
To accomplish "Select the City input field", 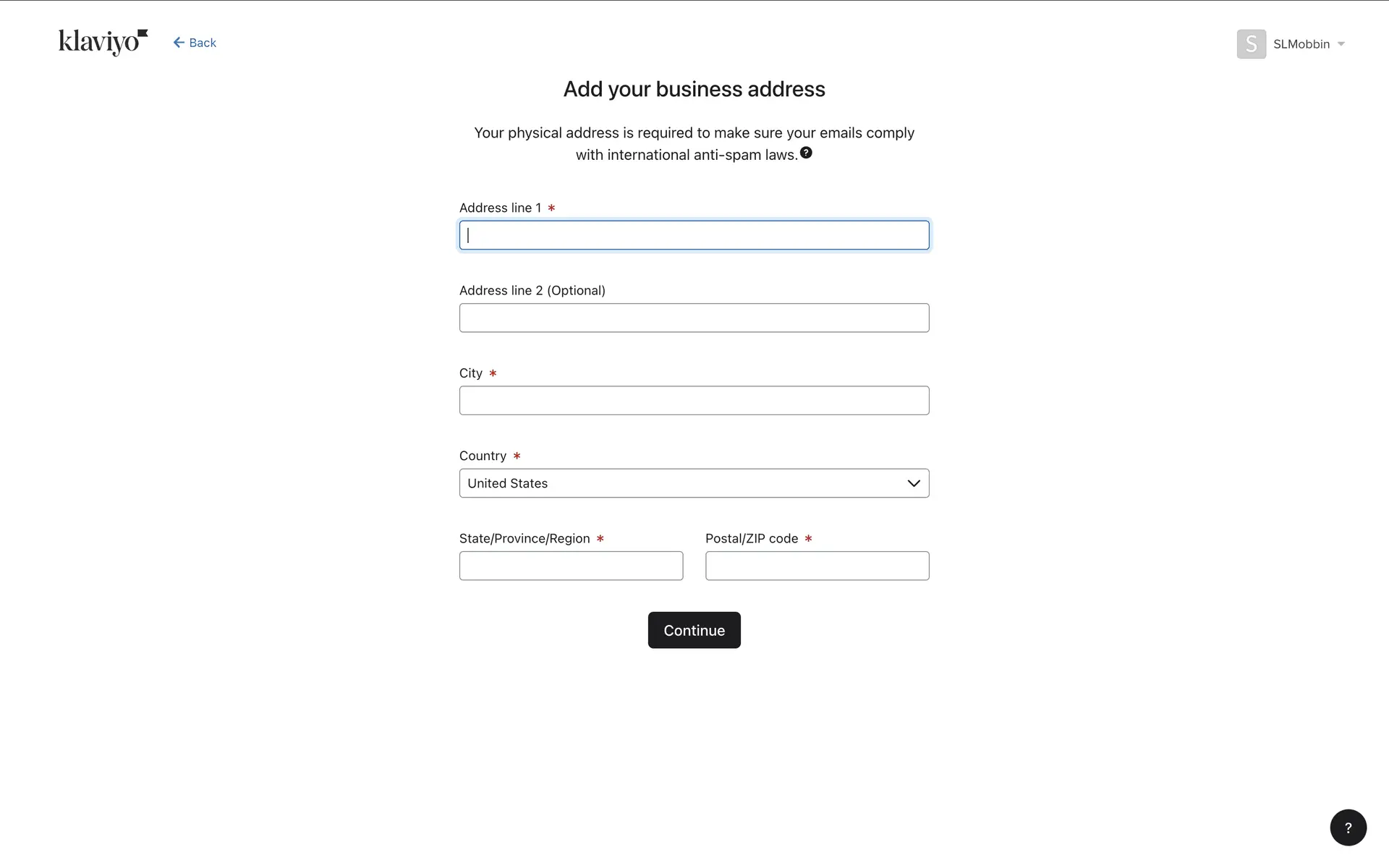I will coord(694,400).
